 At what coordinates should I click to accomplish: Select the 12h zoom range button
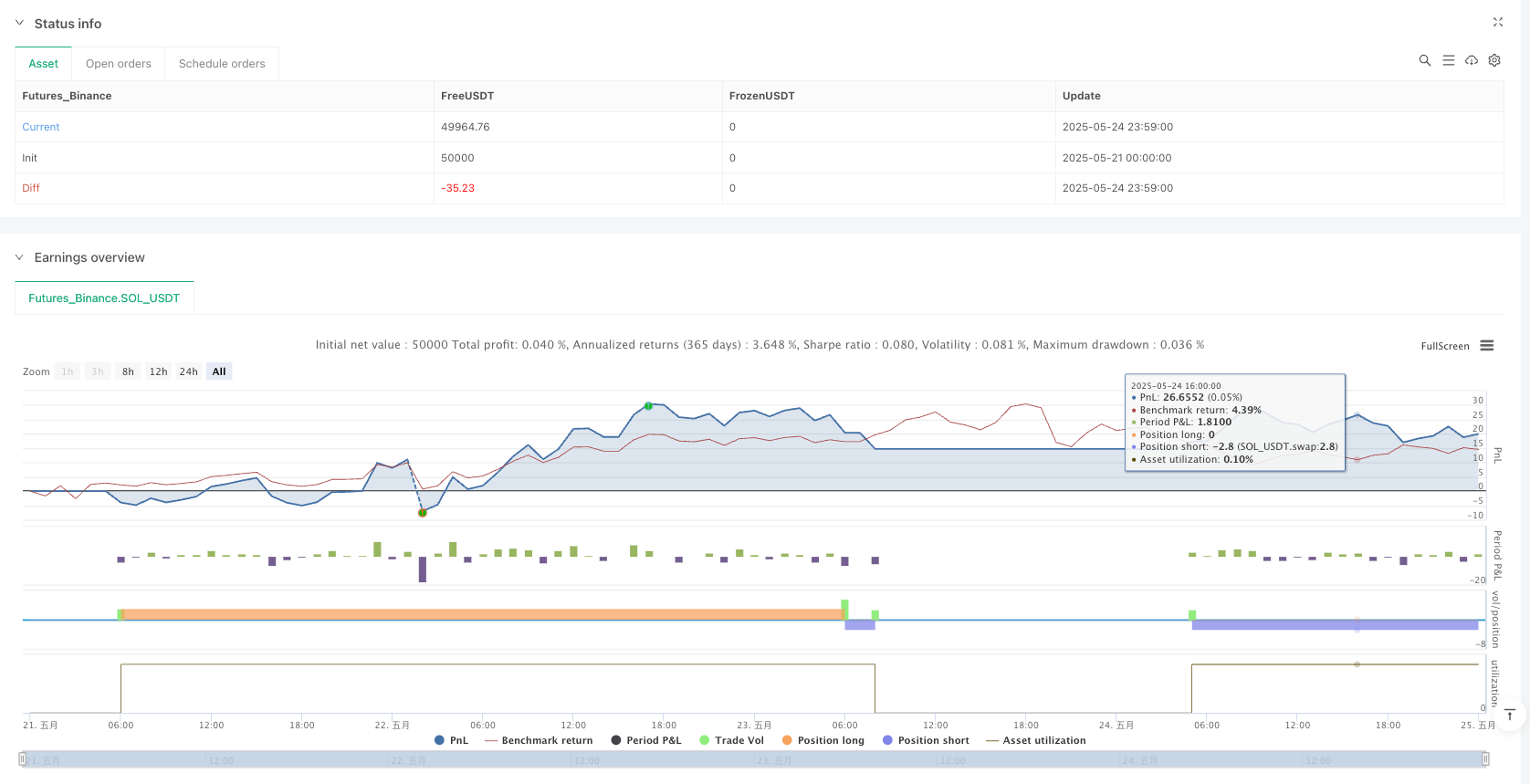coord(158,371)
